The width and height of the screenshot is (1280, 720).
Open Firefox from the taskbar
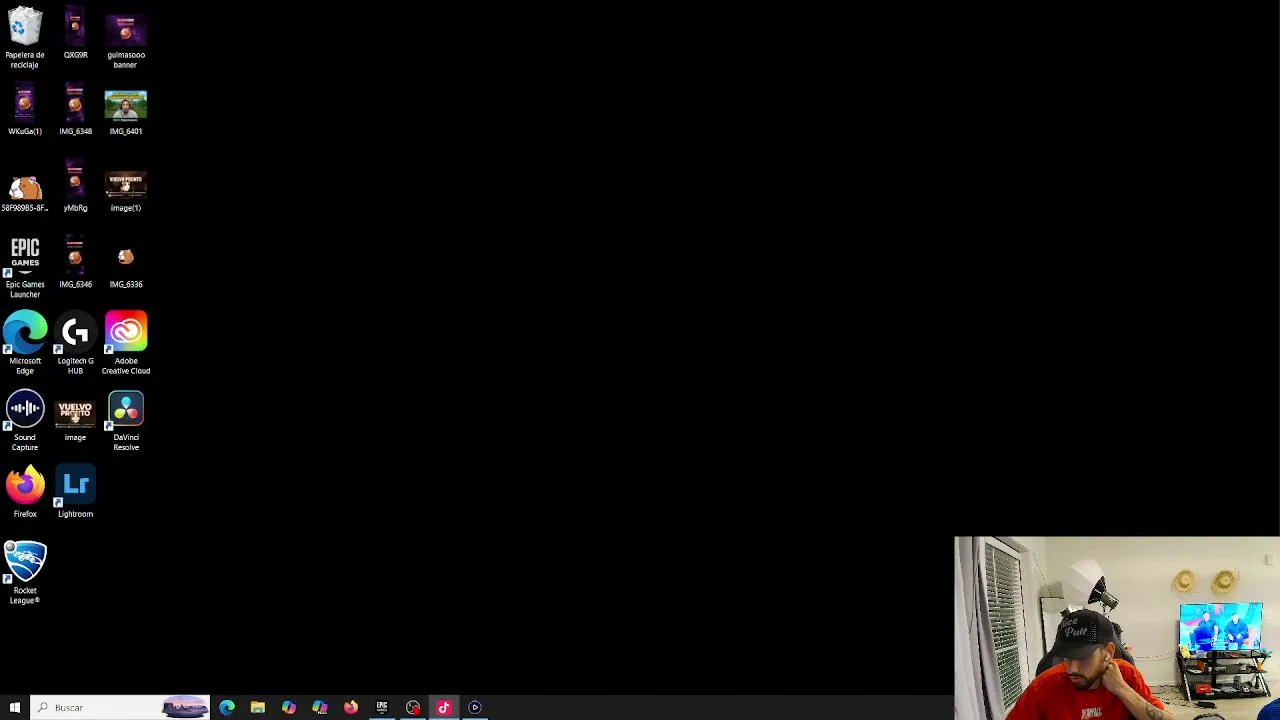pos(350,707)
